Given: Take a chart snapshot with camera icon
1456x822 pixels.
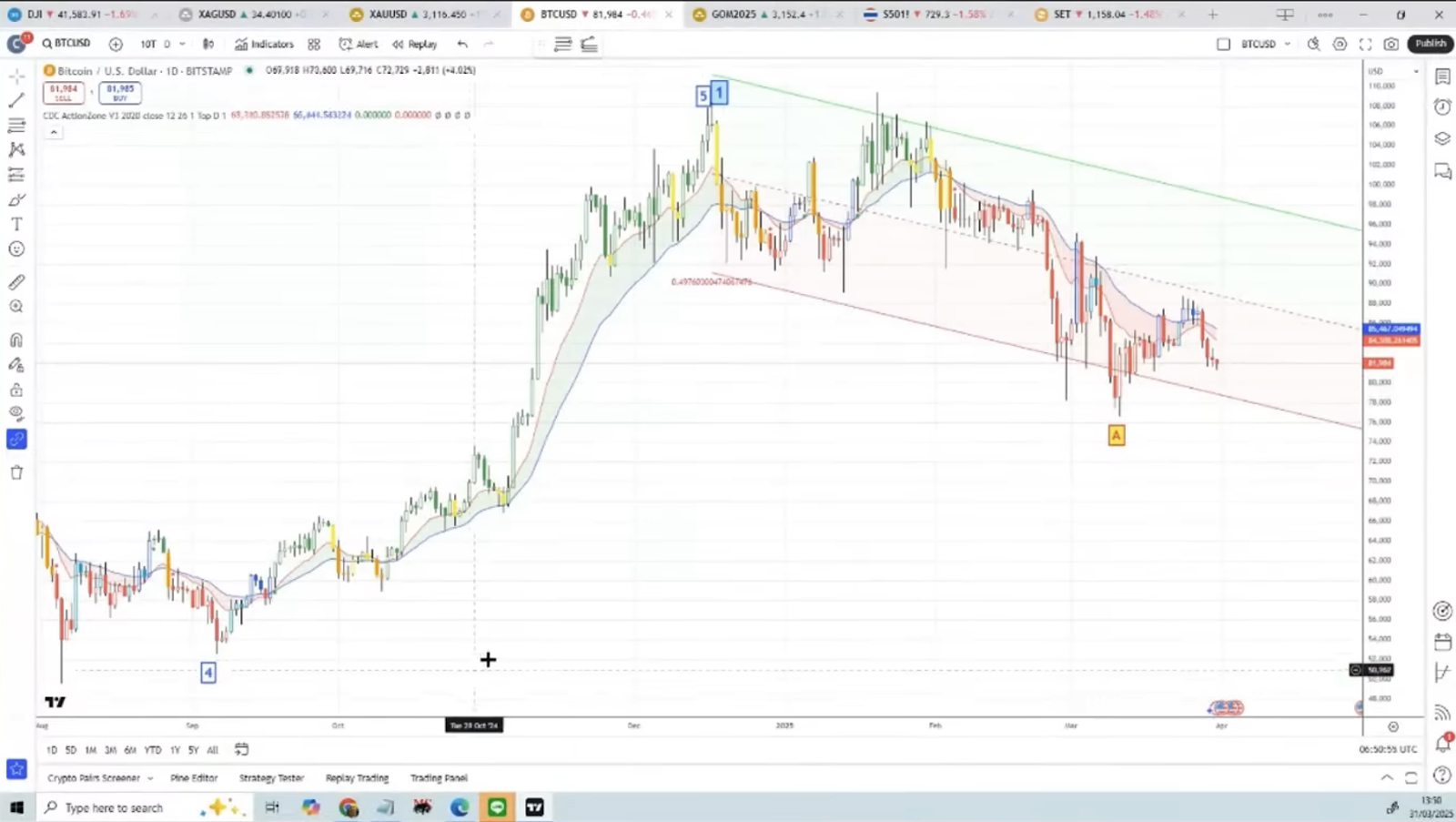Looking at the screenshot, I should 1391,44.
